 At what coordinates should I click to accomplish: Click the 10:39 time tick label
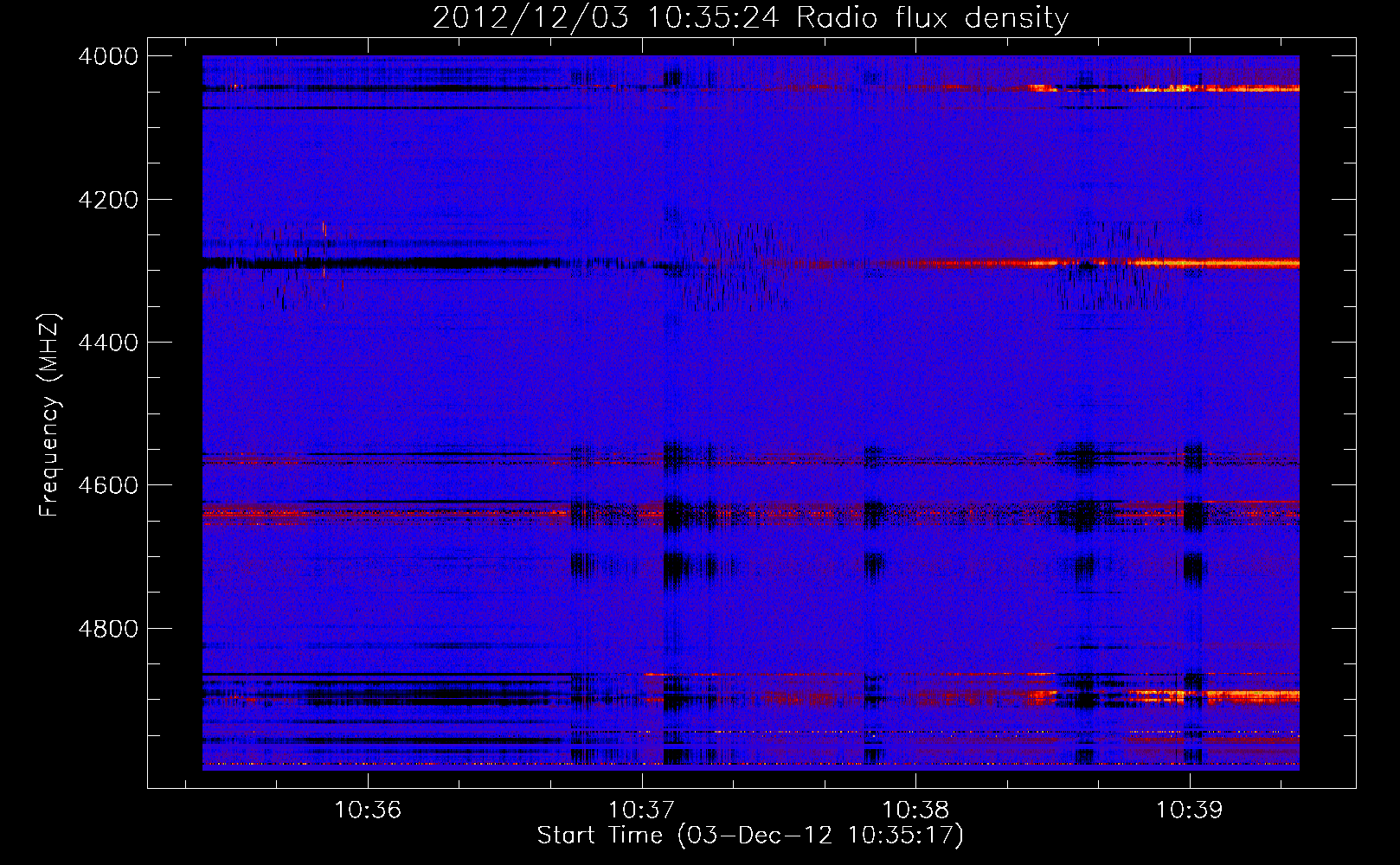[x=1190, y=811]
